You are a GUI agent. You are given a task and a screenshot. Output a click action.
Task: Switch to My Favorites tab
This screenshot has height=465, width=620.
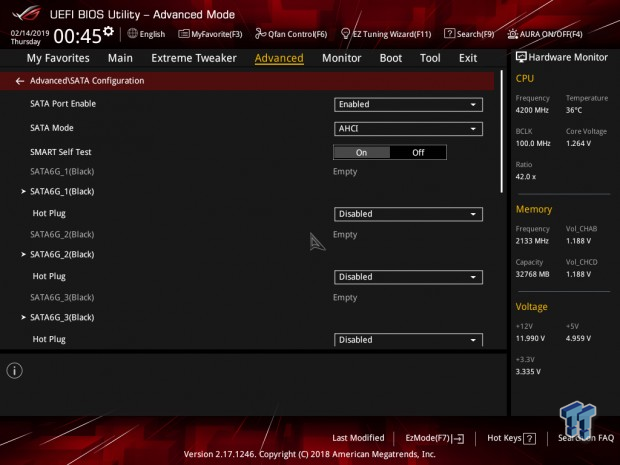click(x=58, y=58)
